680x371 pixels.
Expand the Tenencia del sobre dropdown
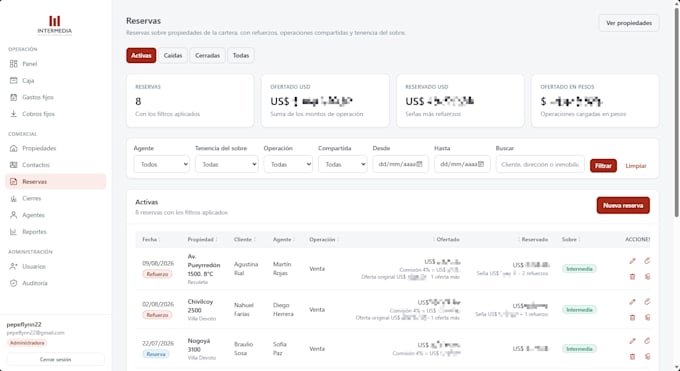226,164
